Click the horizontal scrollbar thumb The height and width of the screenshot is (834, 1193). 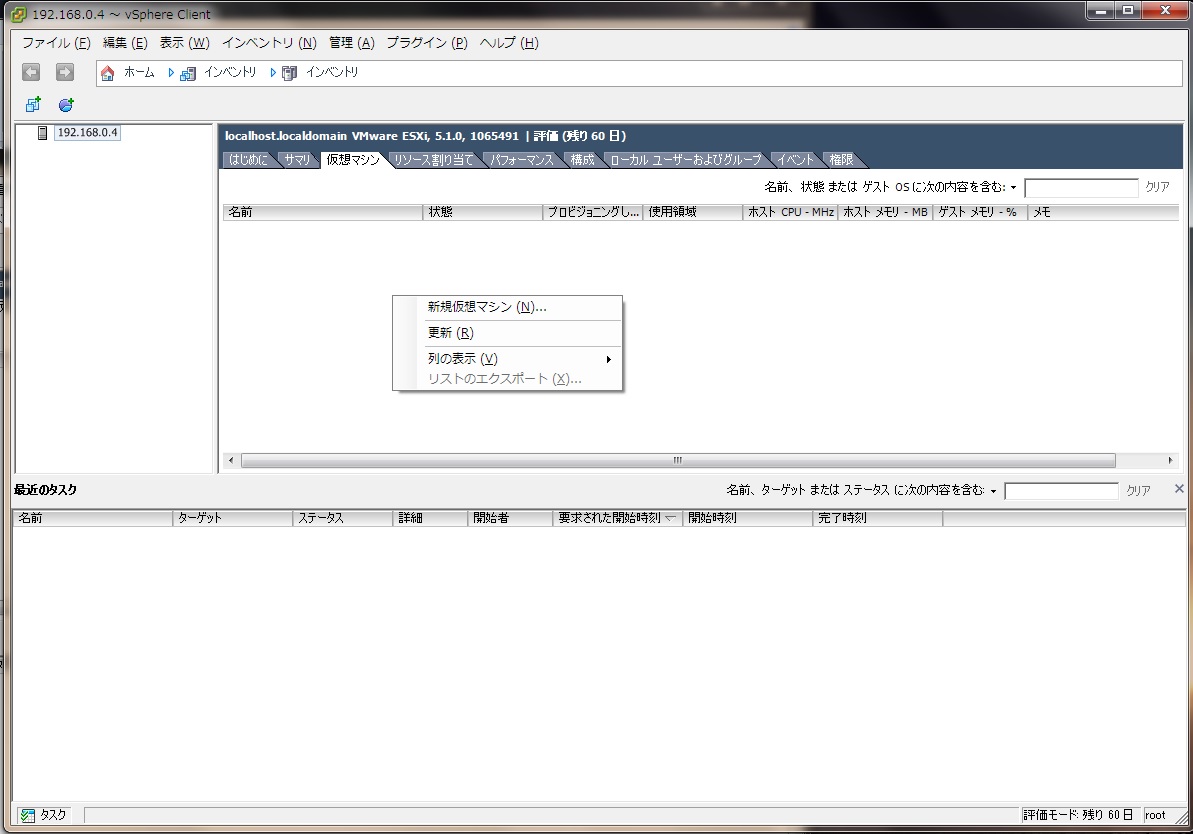tap(678, 460)
